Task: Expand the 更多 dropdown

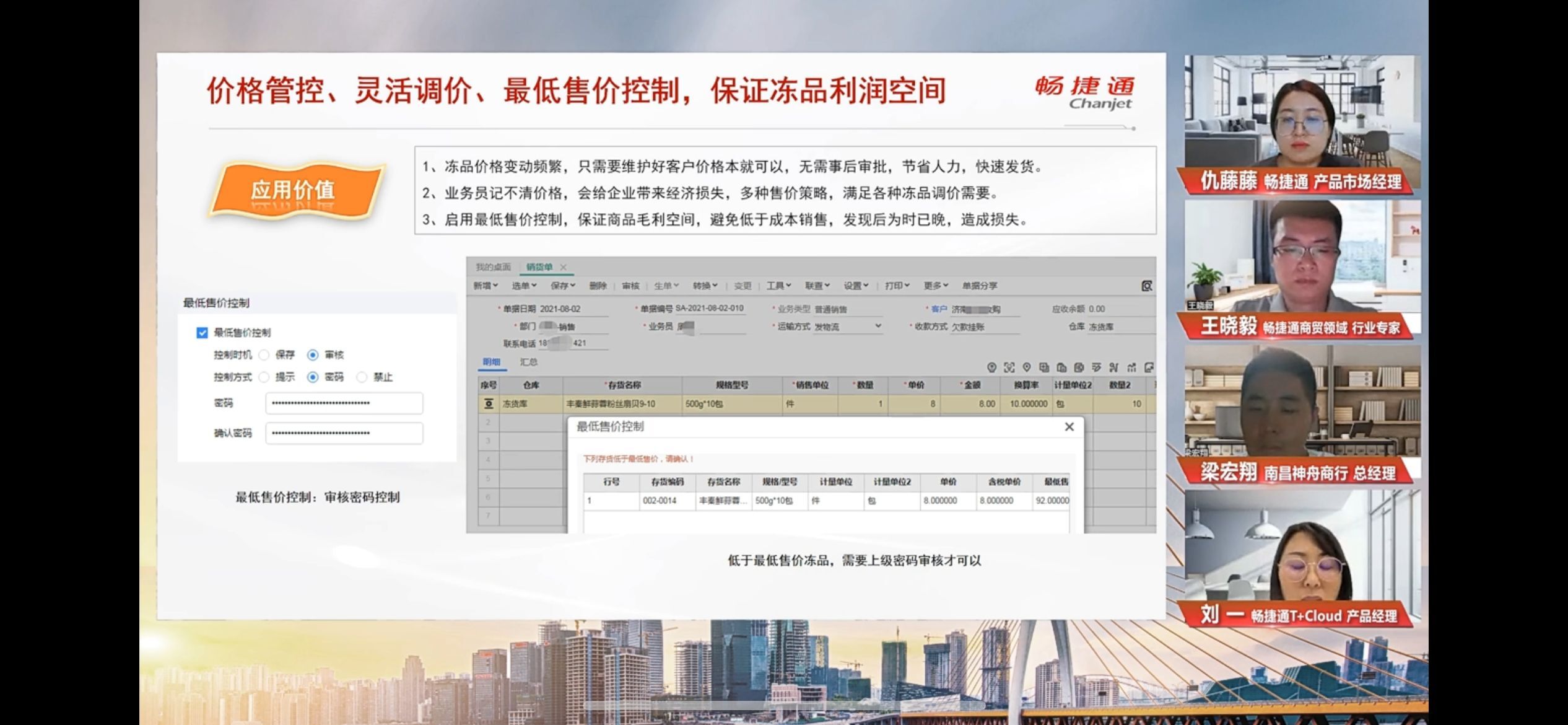Action: coord(936,286)
